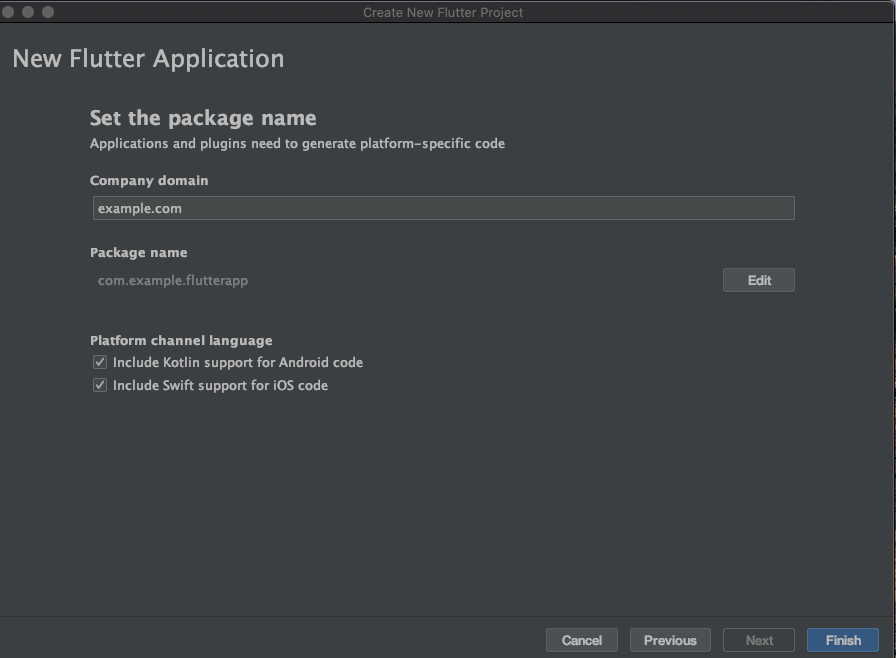Click the 'Include Swift support for iOS code' label
Viewport: 896px width, 658px height.
click(x=220, y=386)
